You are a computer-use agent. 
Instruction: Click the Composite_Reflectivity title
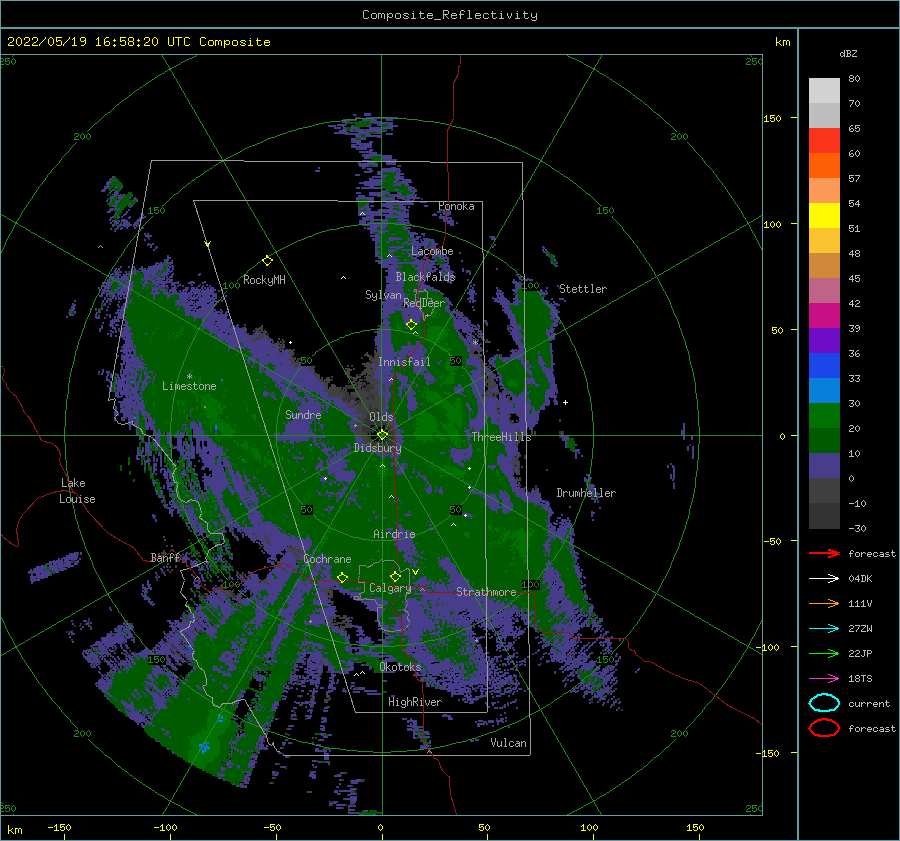pyautogui.click(x=449, y=15)
